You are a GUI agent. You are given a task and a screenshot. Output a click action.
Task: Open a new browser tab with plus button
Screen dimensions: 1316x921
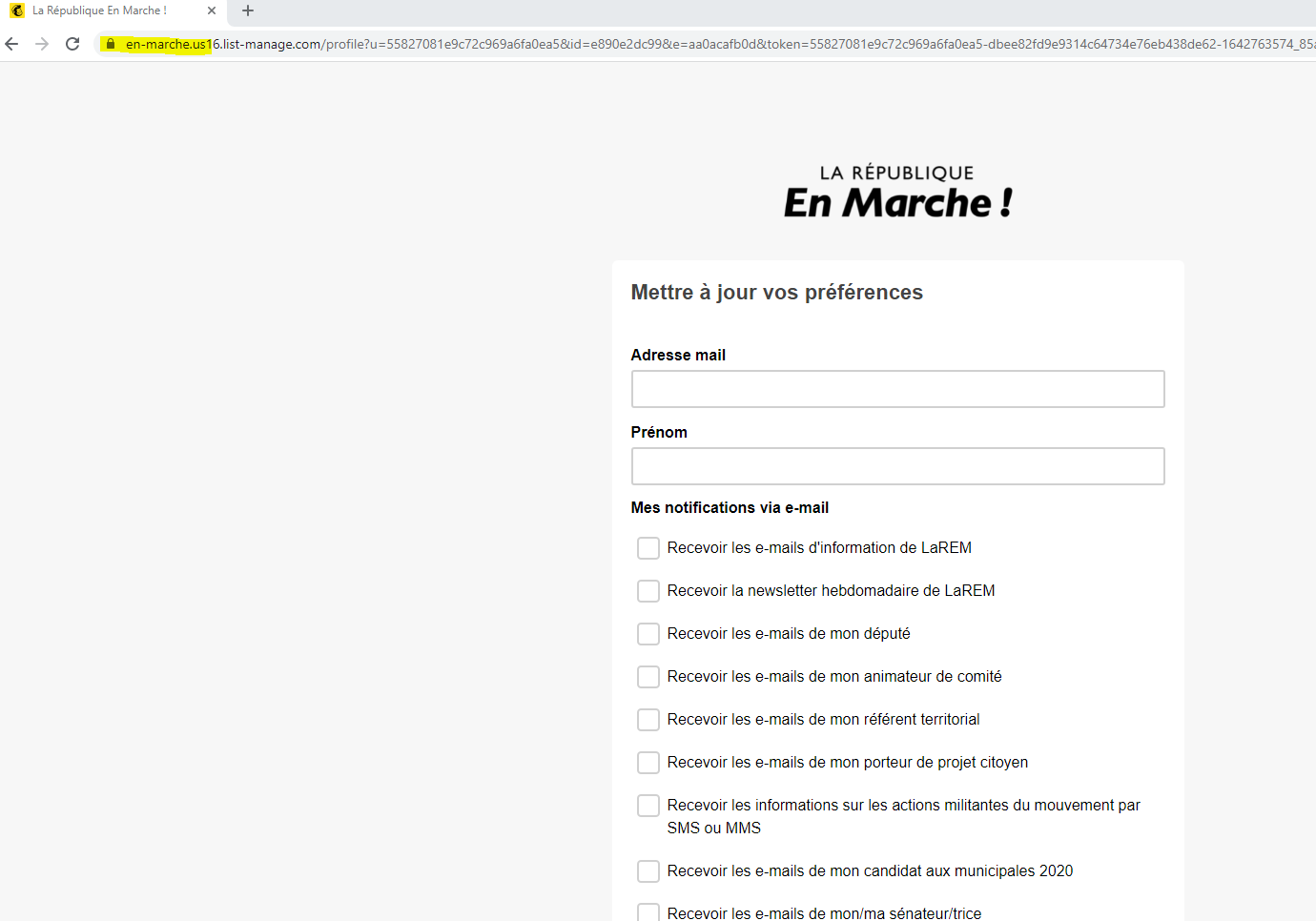[247, 11]
